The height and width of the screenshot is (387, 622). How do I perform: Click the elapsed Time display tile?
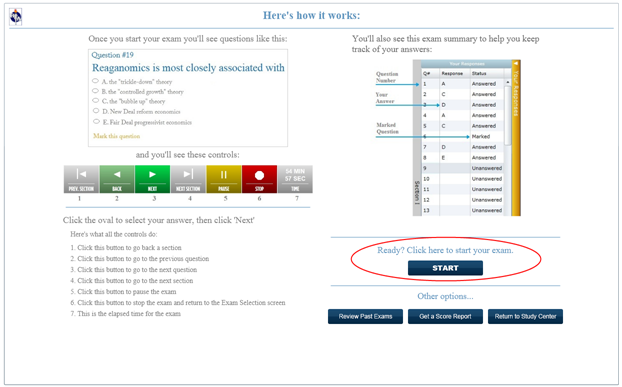(x=295, y=179)
